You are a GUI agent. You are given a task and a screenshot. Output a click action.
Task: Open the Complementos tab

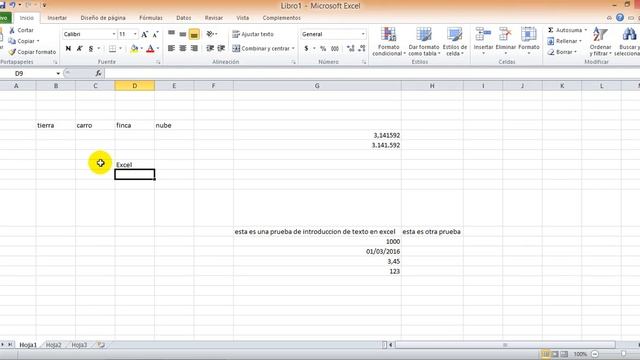(281, 18)
